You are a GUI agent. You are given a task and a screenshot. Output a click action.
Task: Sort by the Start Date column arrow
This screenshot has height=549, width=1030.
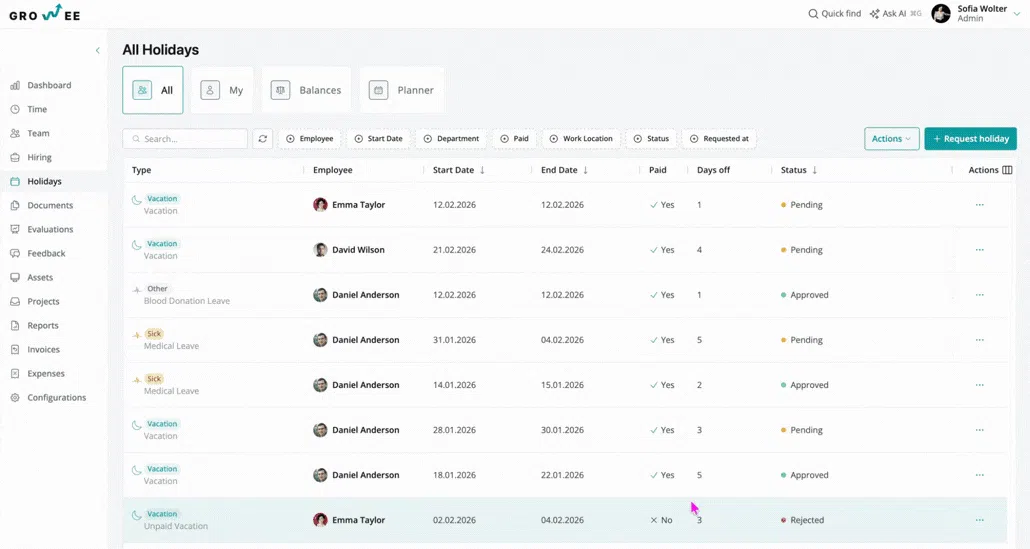[482, 170]
